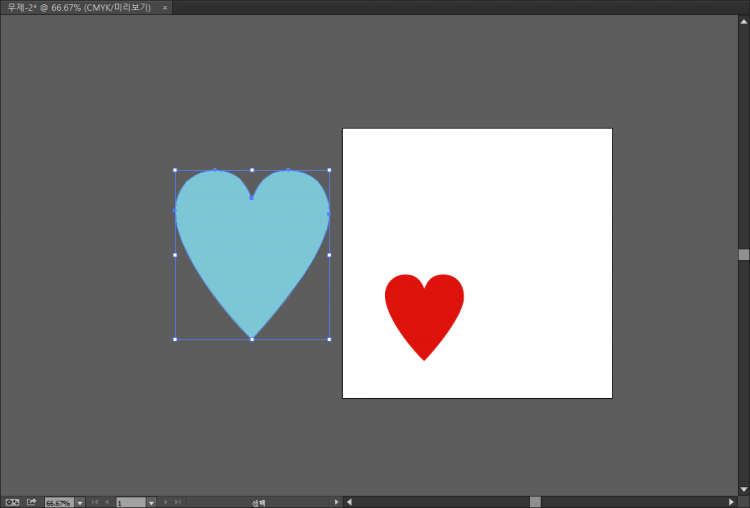Click the bottom-right corner handle of selection
This screenshot has width=750, height=508.
[329, 339]
